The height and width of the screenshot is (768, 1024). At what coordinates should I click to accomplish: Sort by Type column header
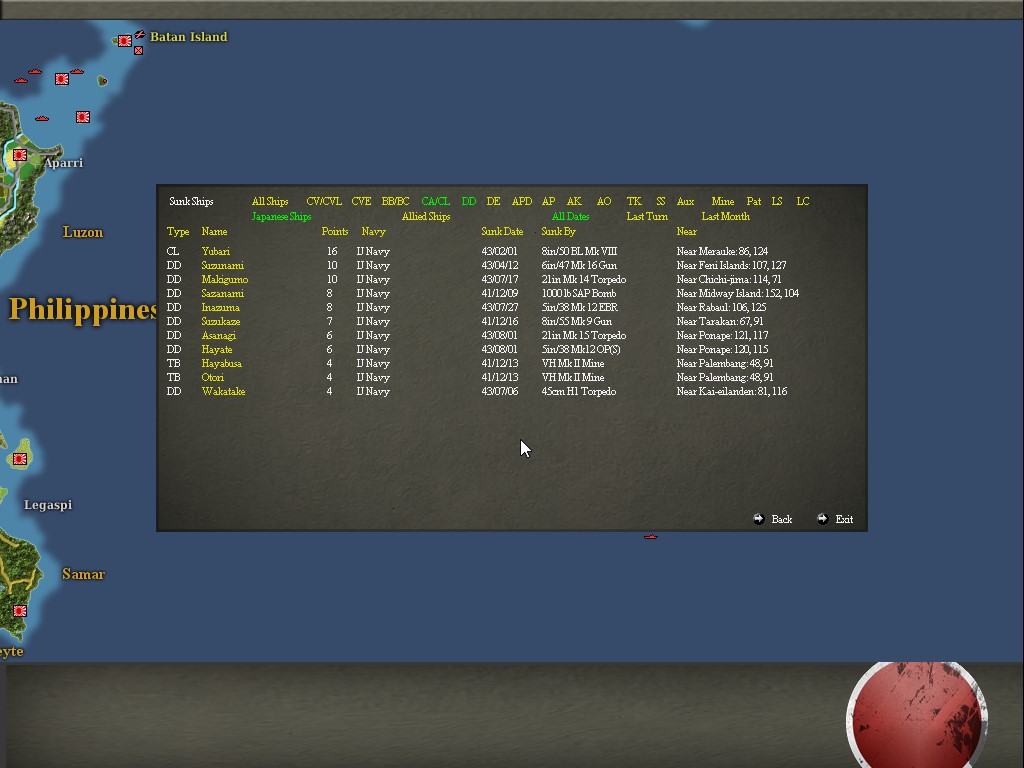(x=178, y=232)
